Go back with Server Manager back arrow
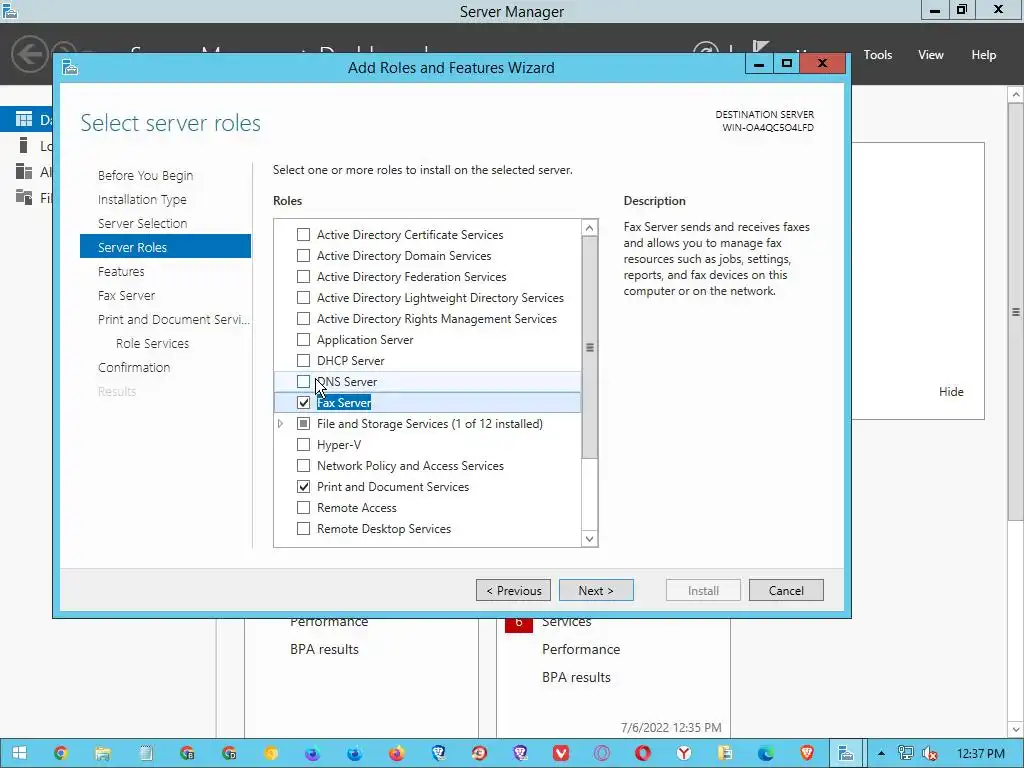The image size is (1024, 768). [x=29, y=54]
